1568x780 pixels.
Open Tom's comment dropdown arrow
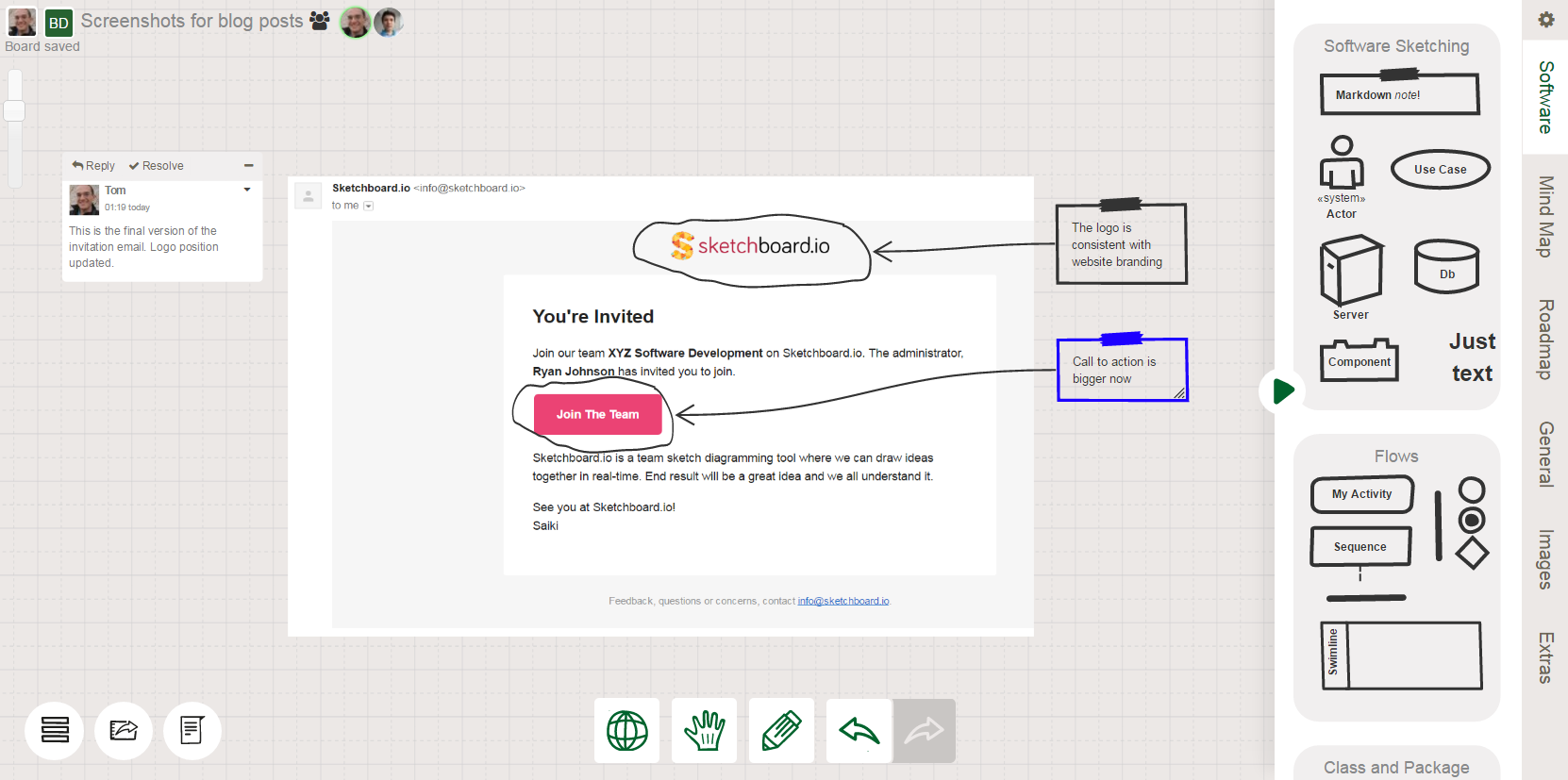(247, 190)
